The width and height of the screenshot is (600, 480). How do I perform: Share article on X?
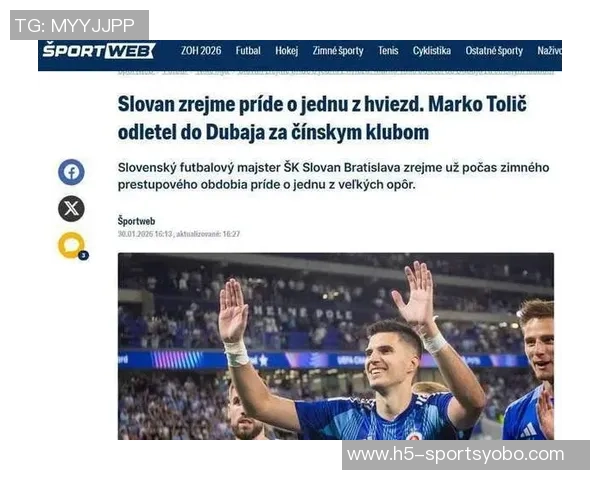click(x=71, y=209)
